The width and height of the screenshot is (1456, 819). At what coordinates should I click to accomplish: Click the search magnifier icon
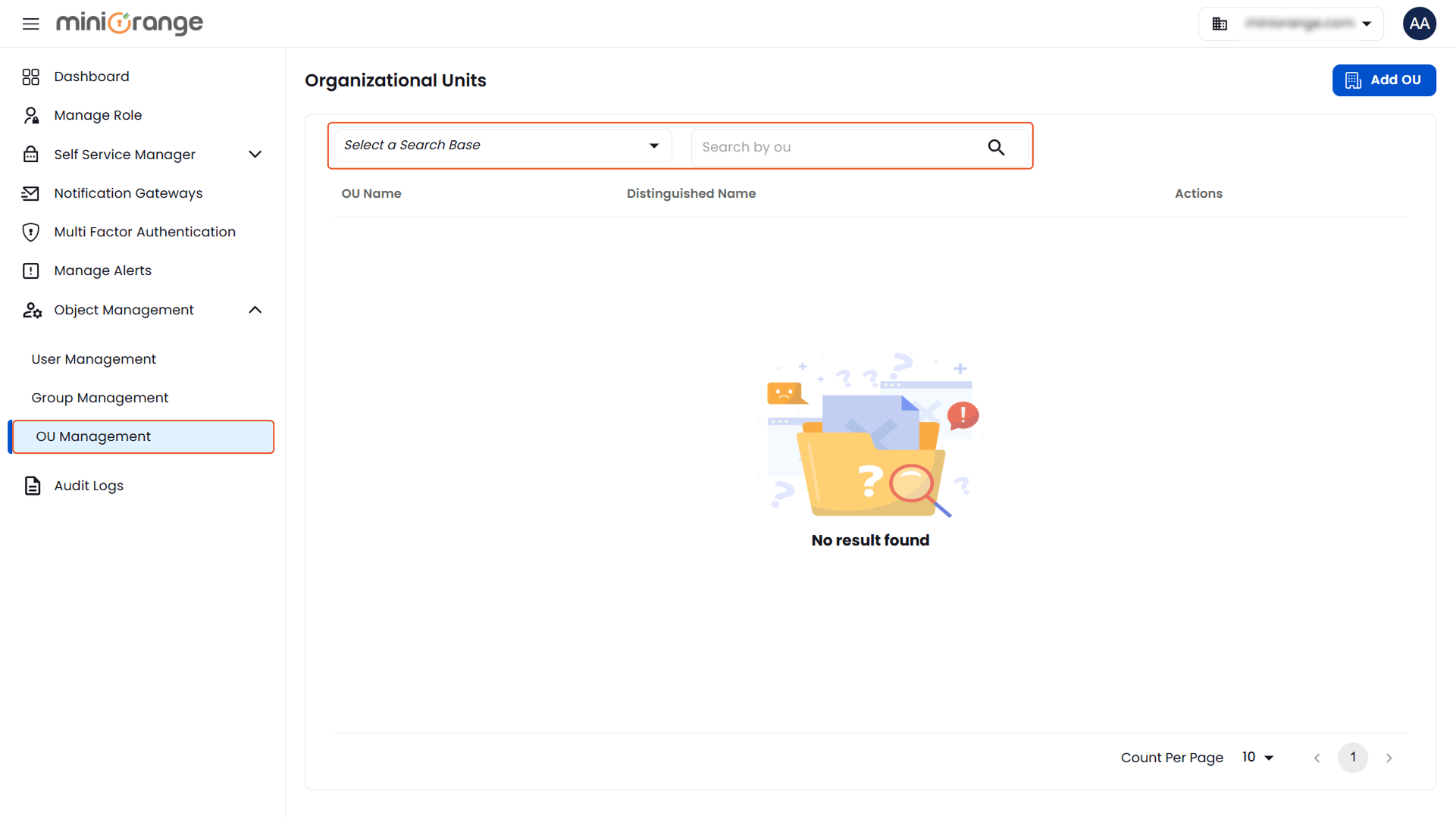point(996,147)
